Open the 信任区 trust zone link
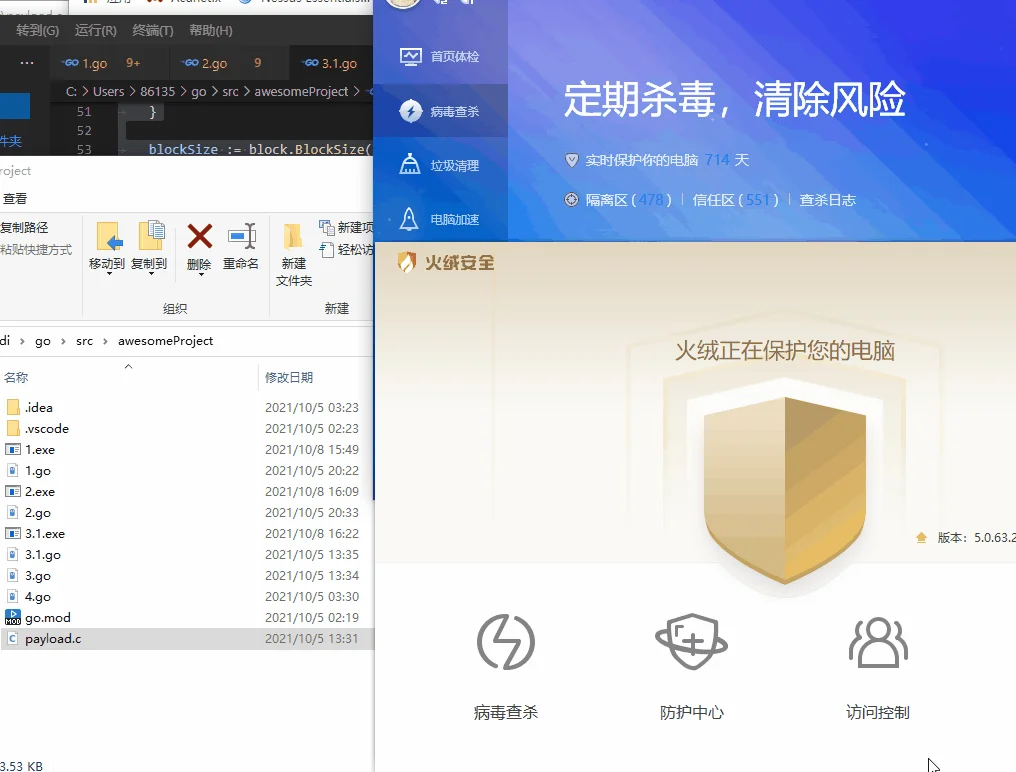Image resolution: width=1016 pixels, height=772 pixels. click(735, 200)
